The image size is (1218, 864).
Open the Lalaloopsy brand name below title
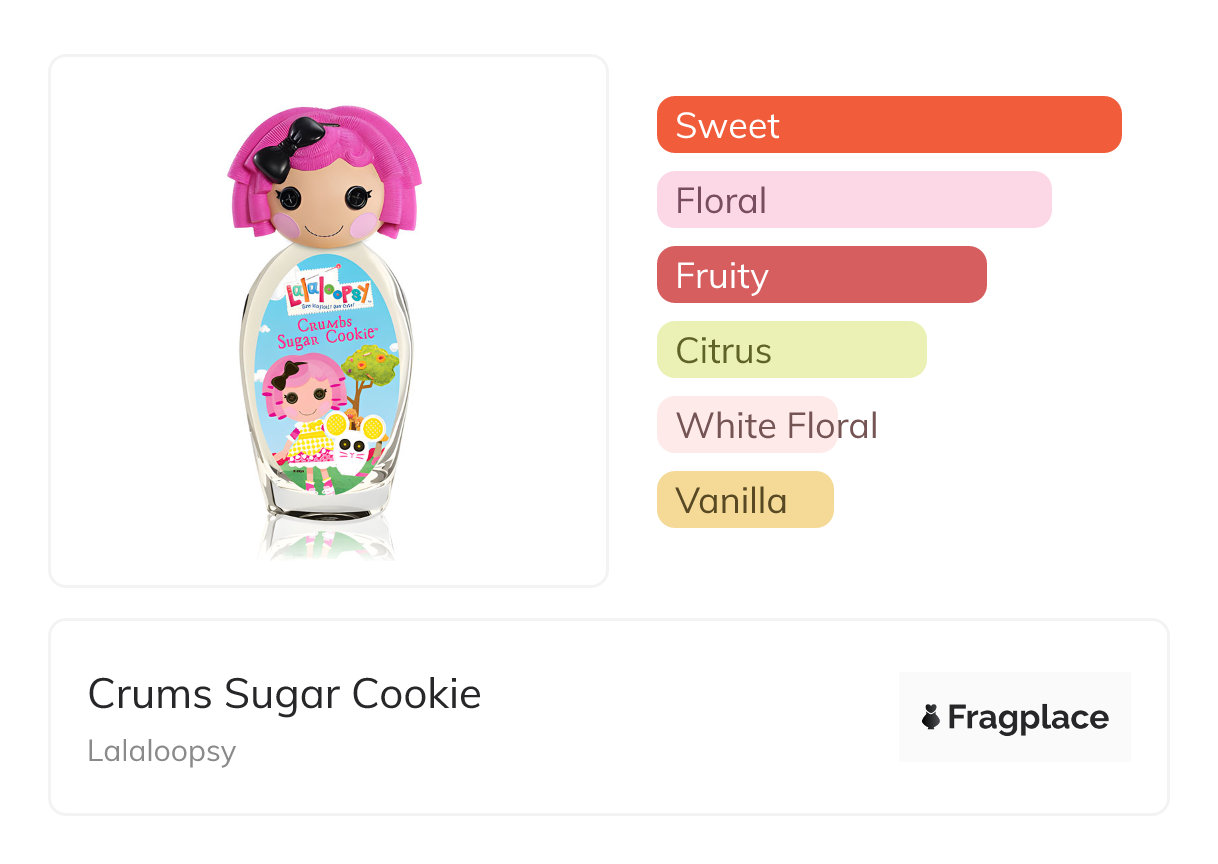pyautogui.click(x=161, y=751)
